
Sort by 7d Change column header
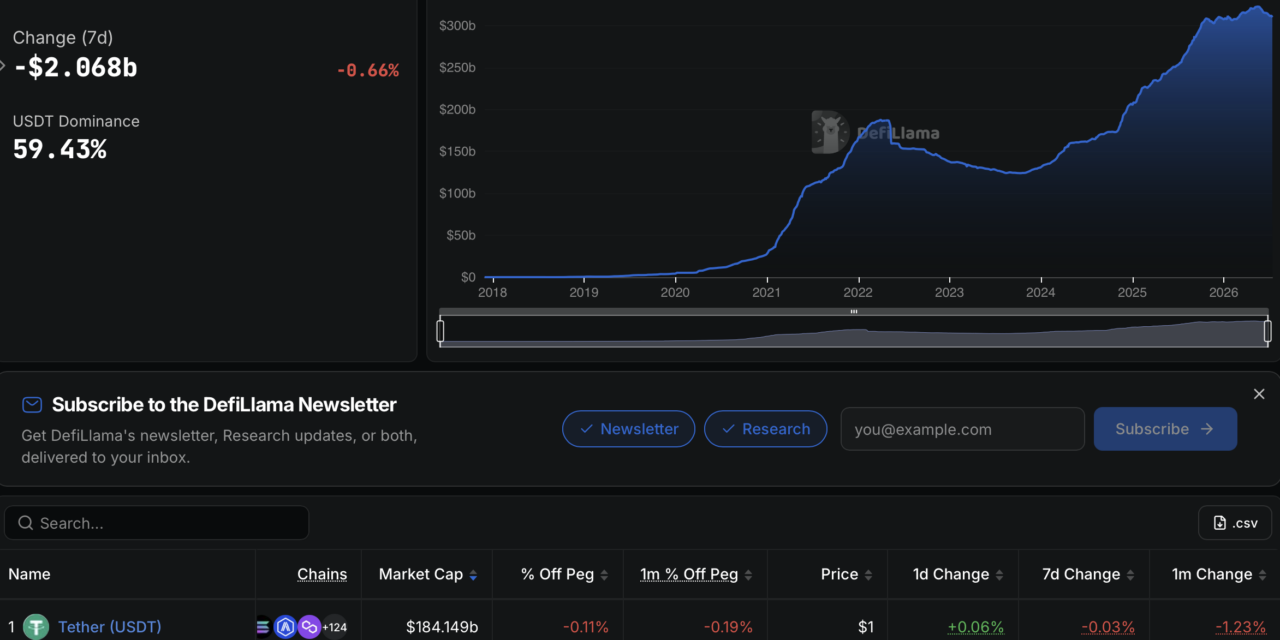tap(1088, 574)
